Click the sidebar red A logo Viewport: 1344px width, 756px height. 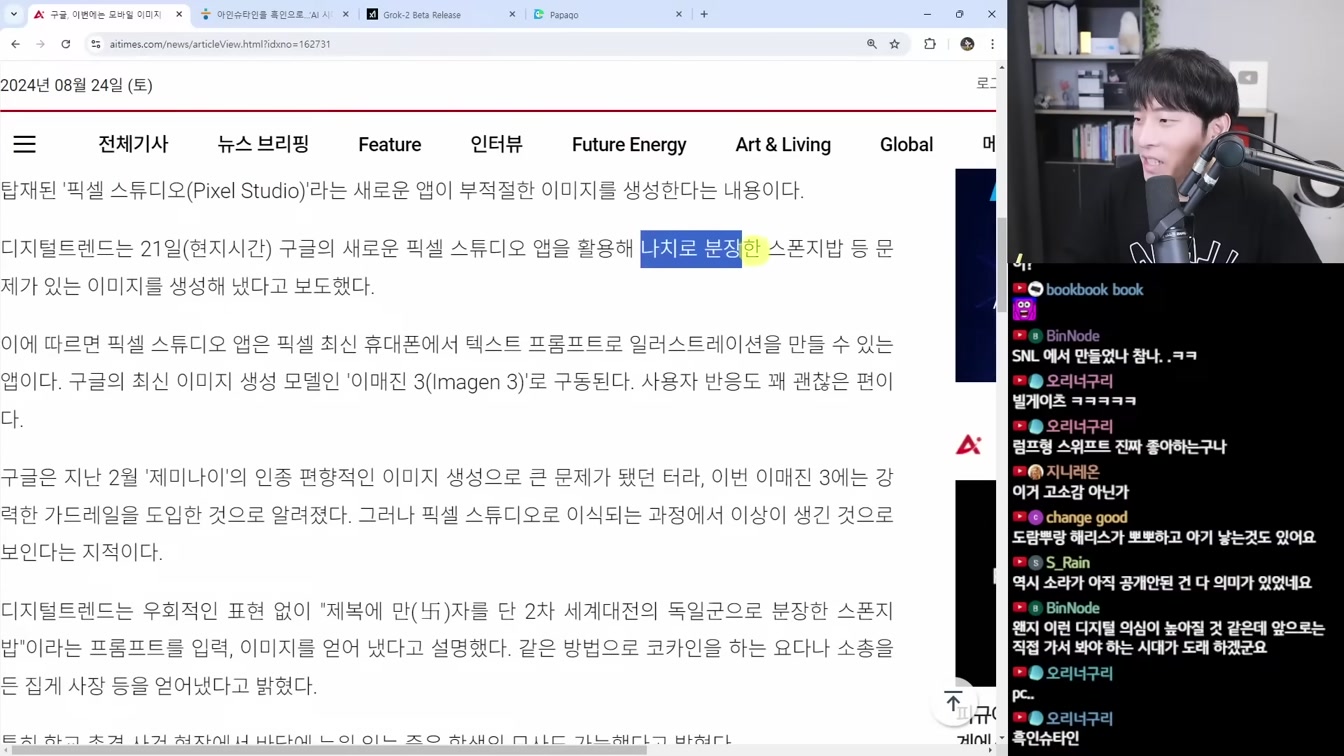[968, 444]
